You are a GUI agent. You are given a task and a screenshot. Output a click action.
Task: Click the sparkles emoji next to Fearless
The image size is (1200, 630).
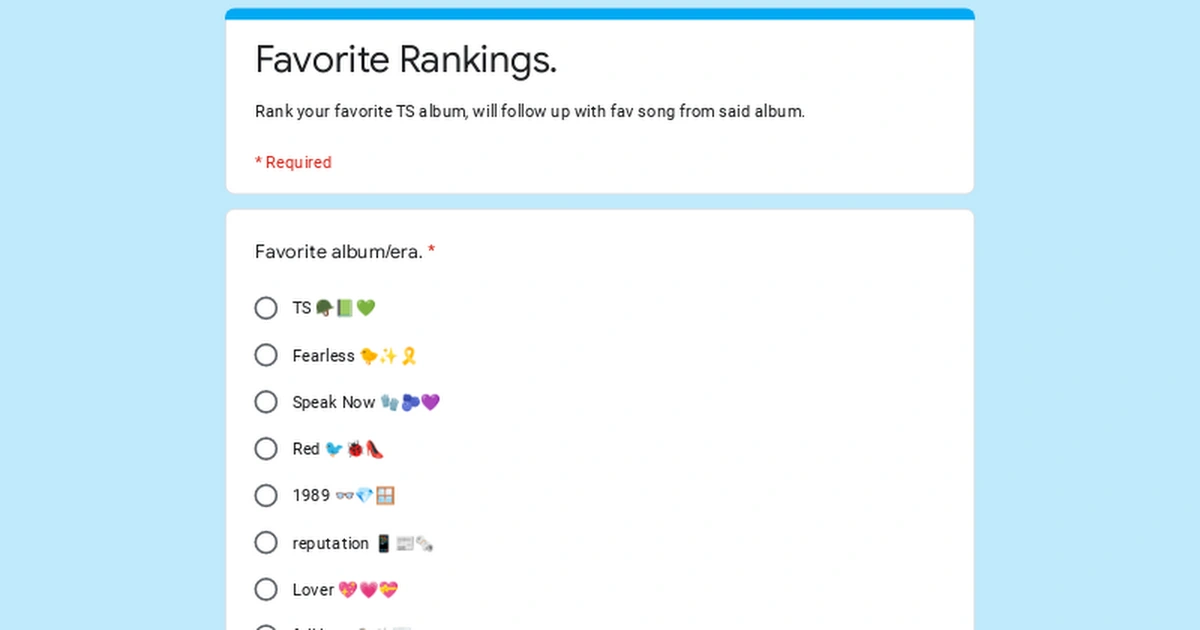pos(389,355)
